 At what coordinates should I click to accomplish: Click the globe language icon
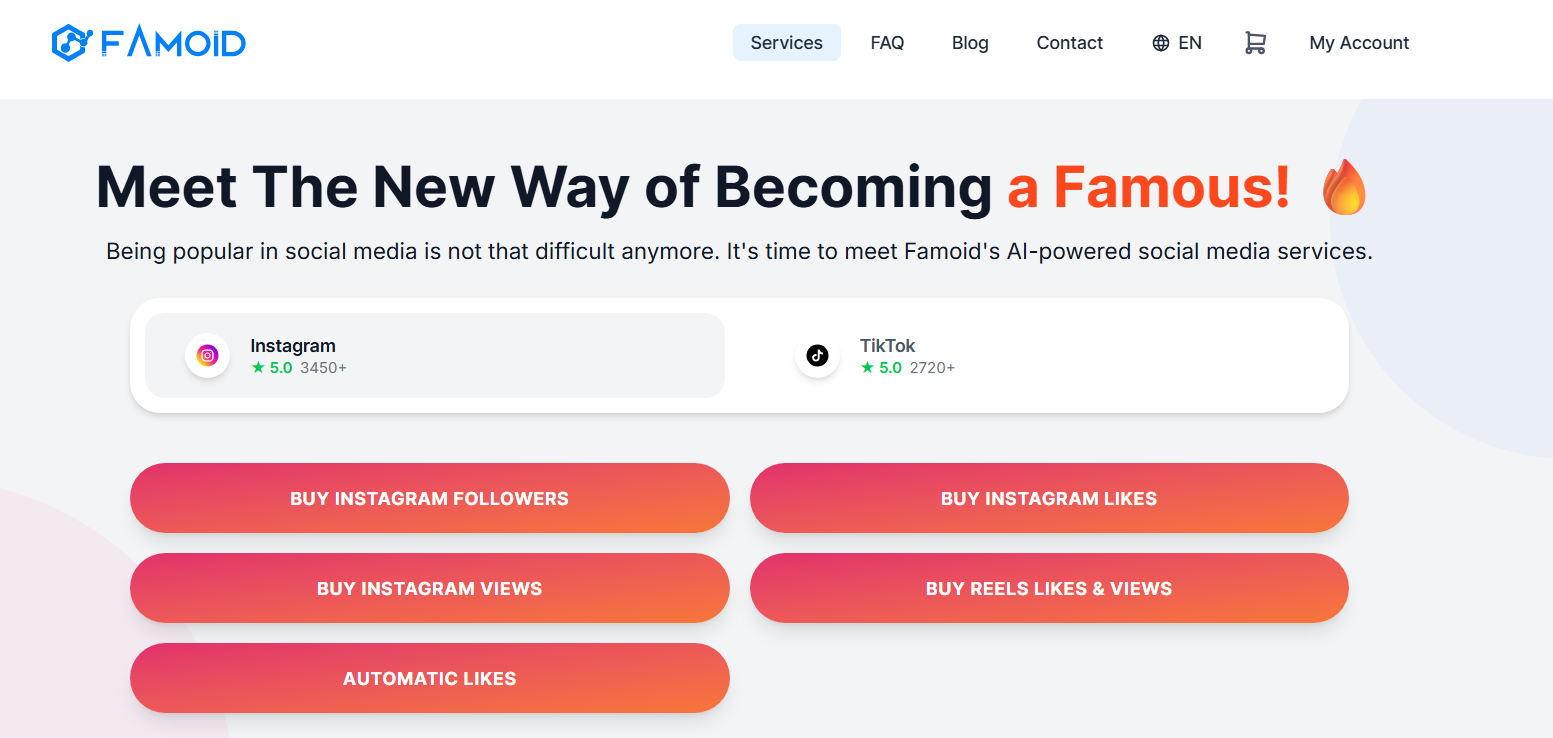pos(1160,43)
